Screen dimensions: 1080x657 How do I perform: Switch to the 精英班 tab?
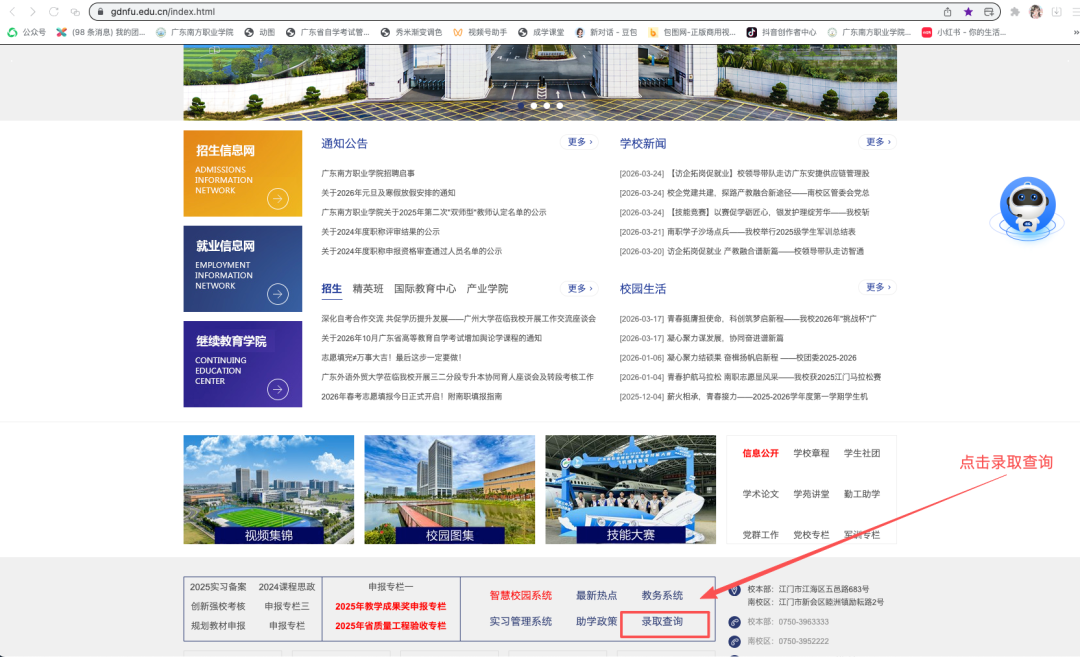coord(368,288)
